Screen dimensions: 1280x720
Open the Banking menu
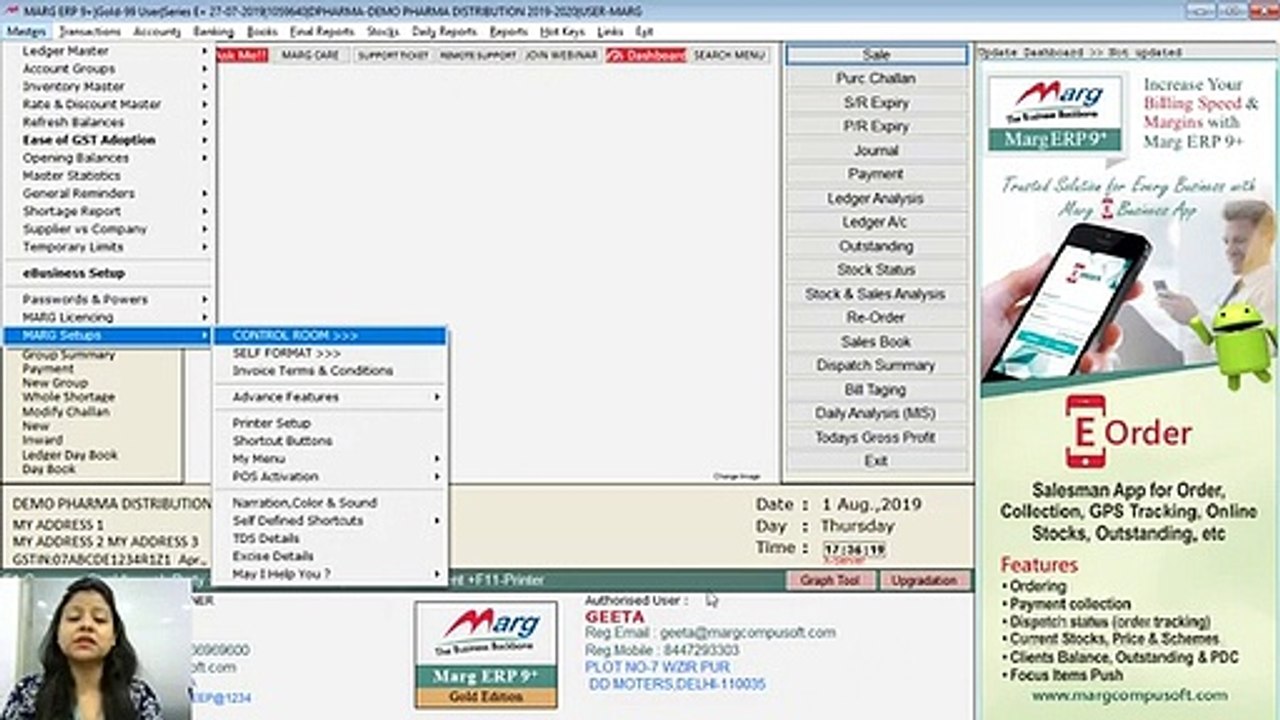pos(214,32)
